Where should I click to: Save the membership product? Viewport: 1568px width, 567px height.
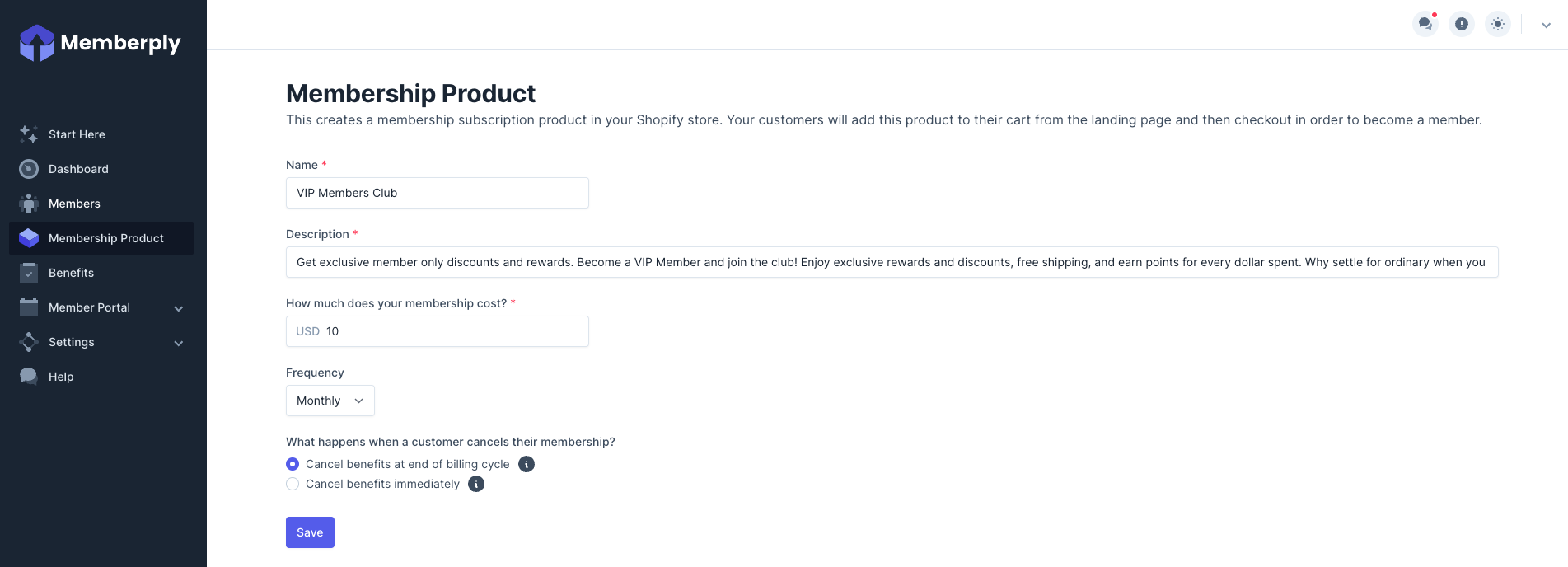(x=310, y=532)
